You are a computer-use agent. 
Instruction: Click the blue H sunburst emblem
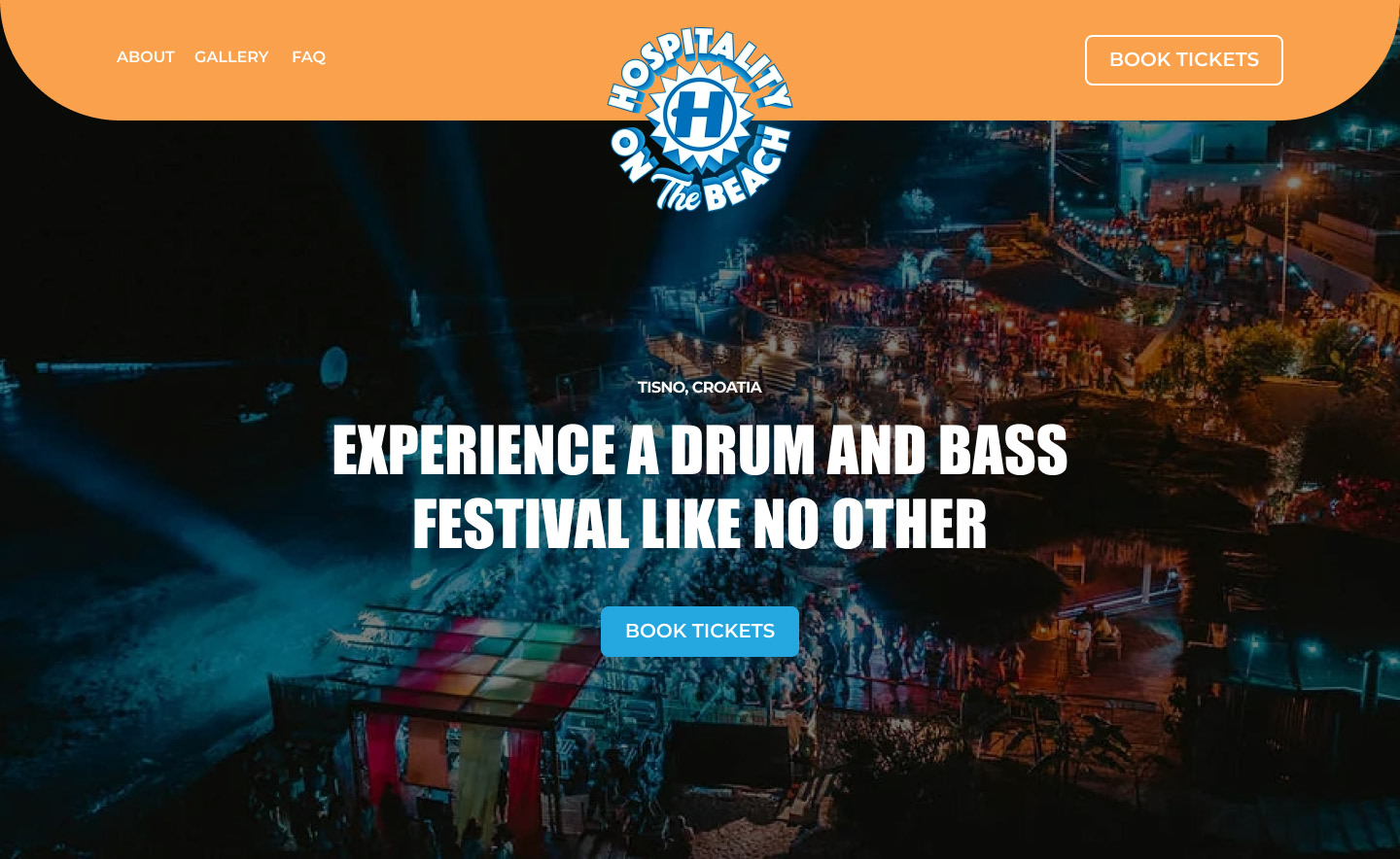pyautogui.click(x=699, y=115)
